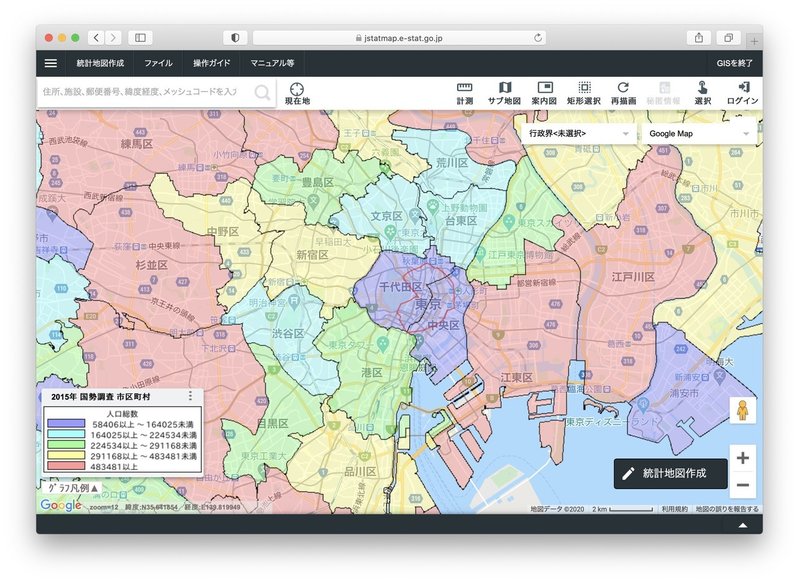This screenshot has width=800, height=583.
Task: Click the privacy shield icon
Action: (235, 38)
